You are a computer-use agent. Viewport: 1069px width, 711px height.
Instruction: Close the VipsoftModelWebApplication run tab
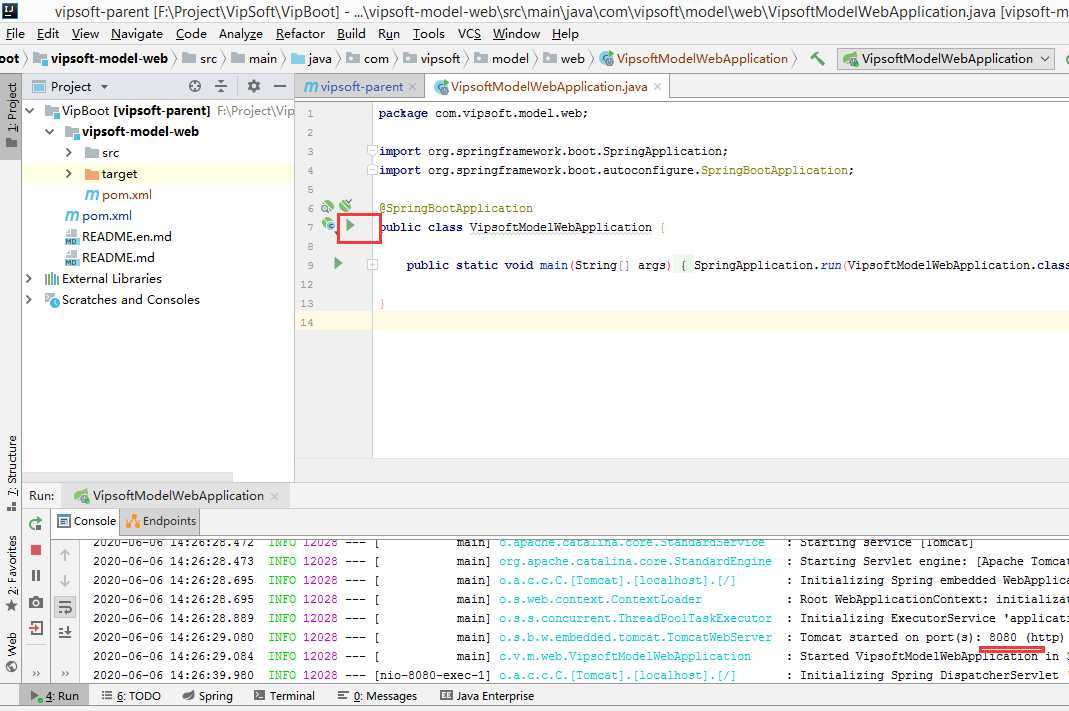pyautogui.click(x=275, y=496)
